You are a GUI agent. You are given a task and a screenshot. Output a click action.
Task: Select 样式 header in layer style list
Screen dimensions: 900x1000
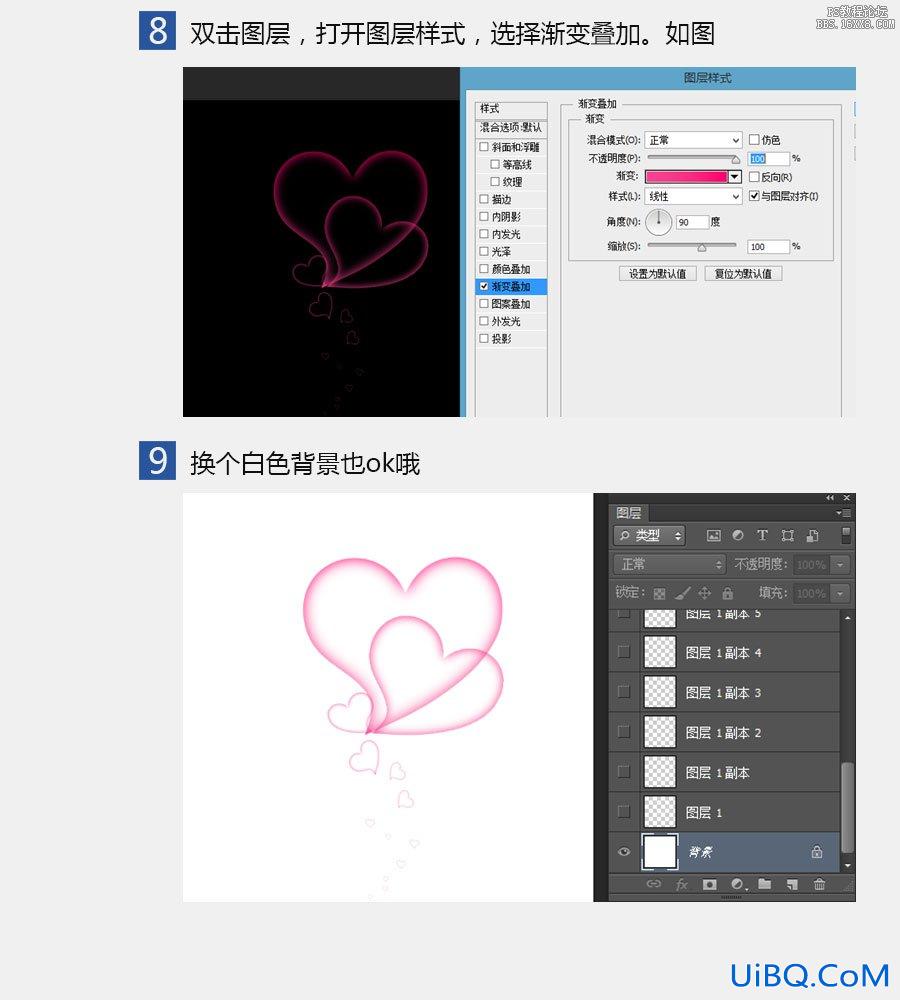pos(511,109)
